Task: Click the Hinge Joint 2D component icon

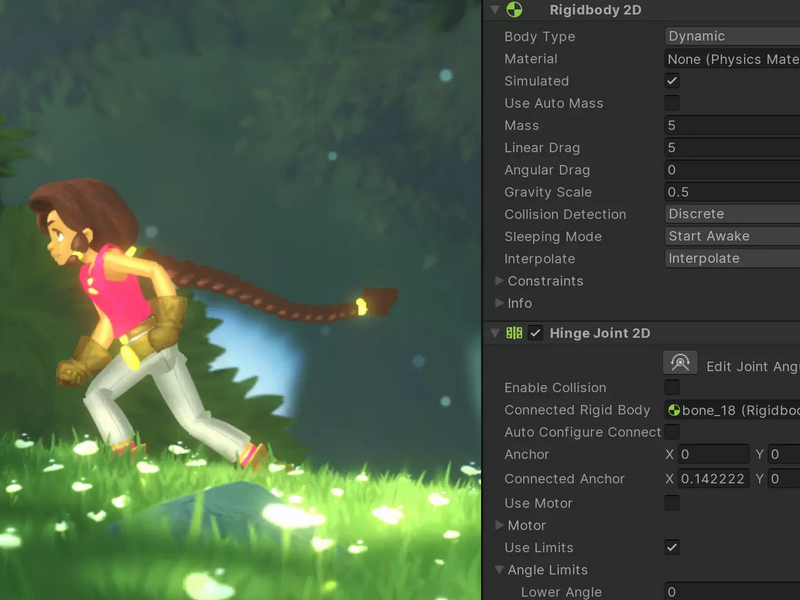Action: click(514, 333)
